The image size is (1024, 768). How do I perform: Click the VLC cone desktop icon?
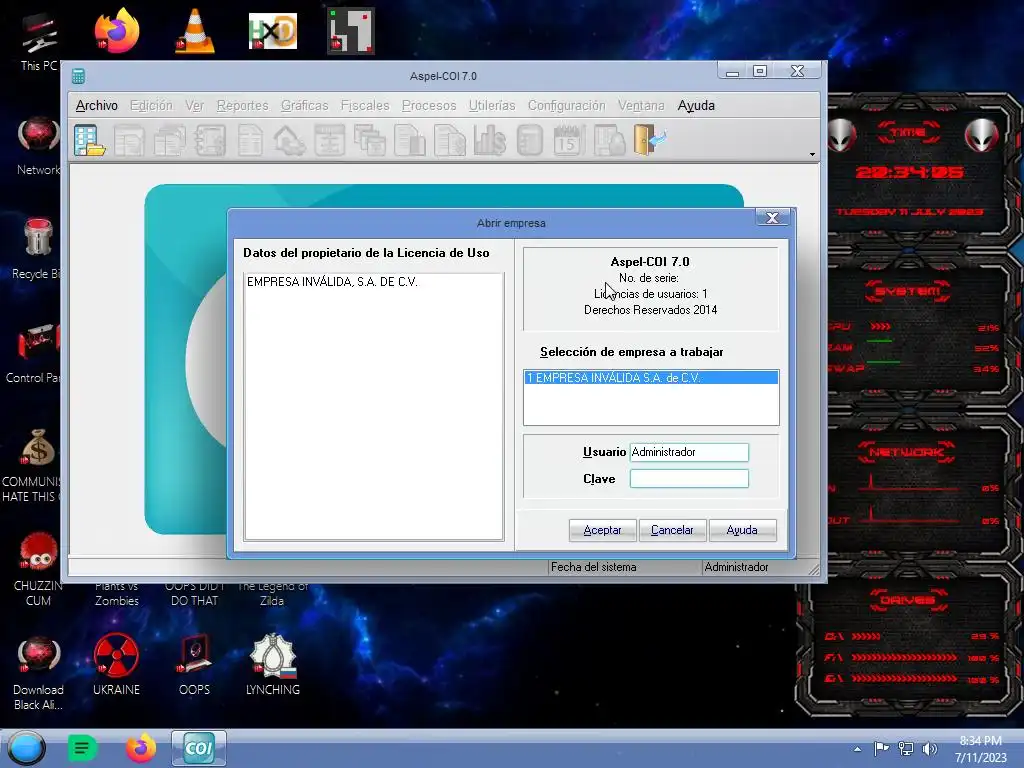(x=195, y=31)
